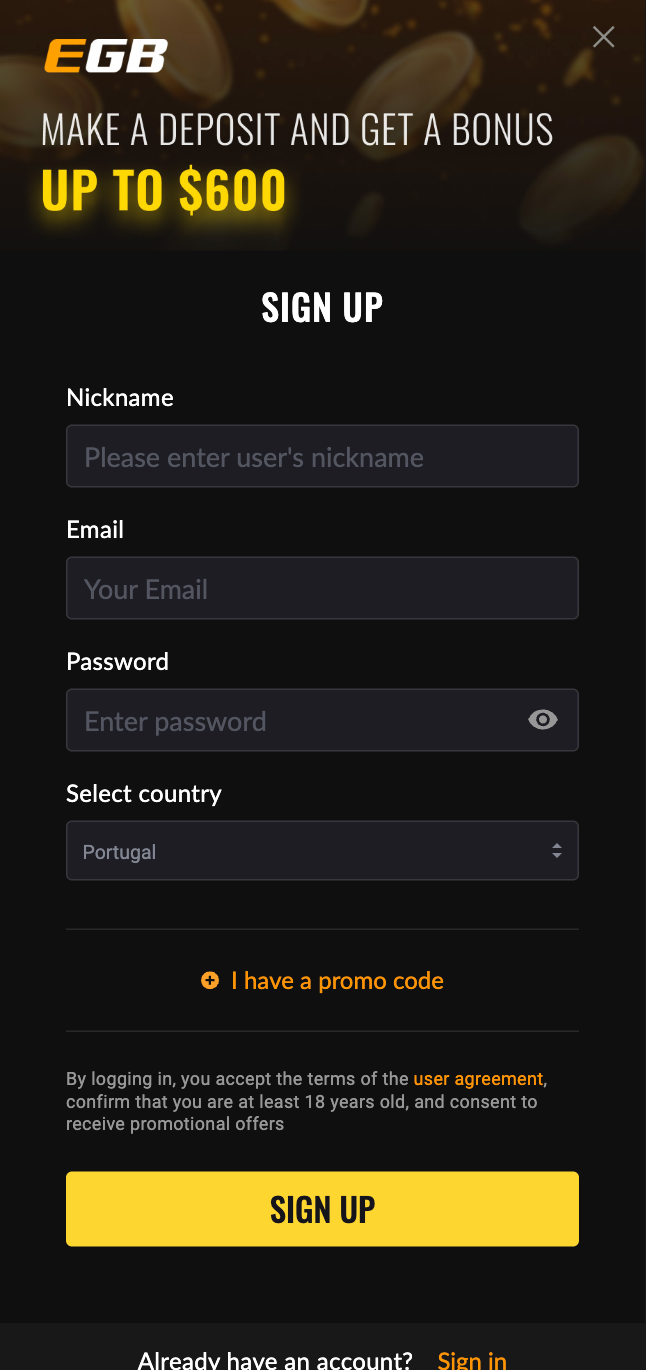Focus the nickname input field
This screenshot has height=1370, width=646.
[x=322, y=456]
